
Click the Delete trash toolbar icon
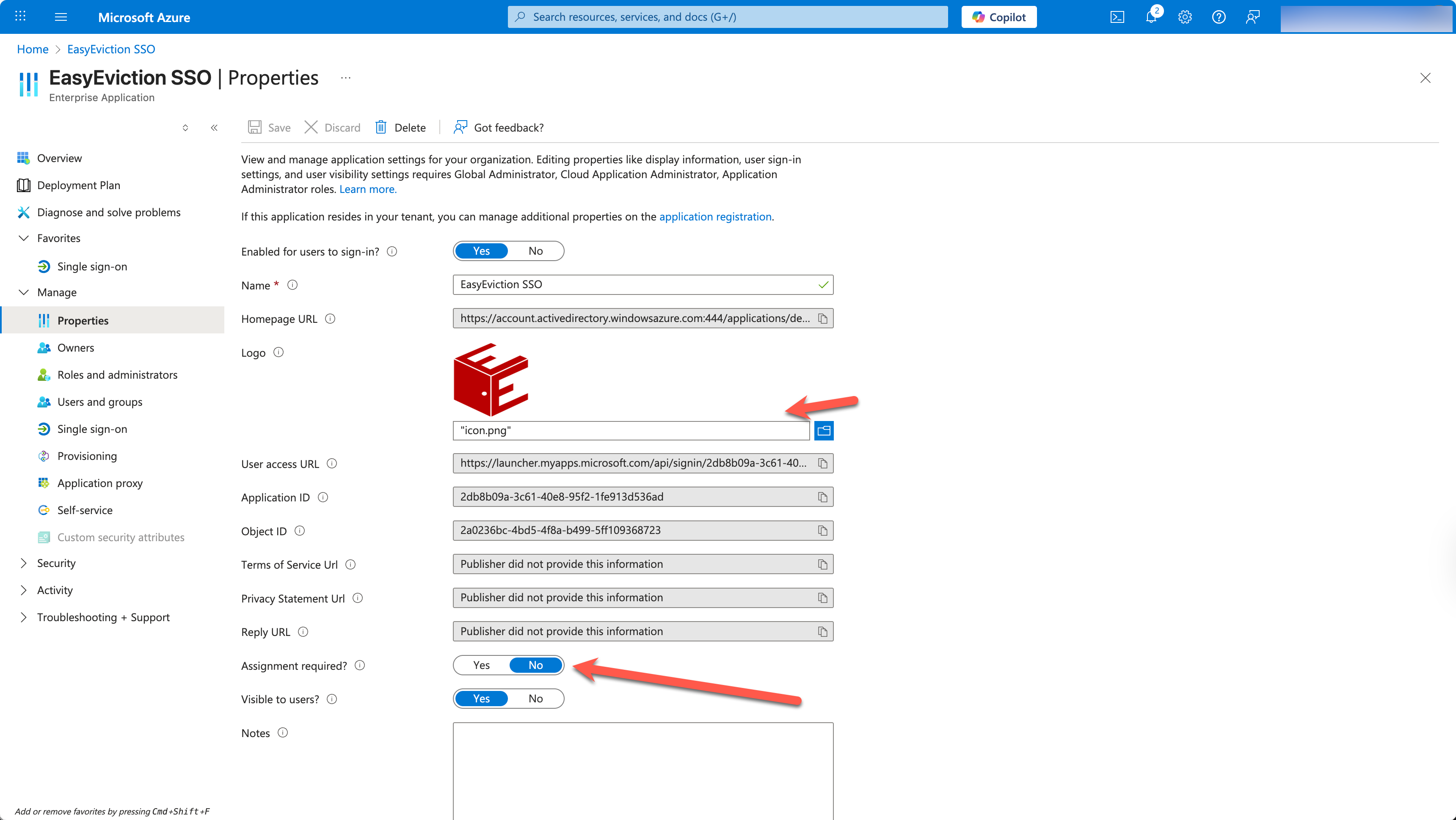tap(381, 128)
